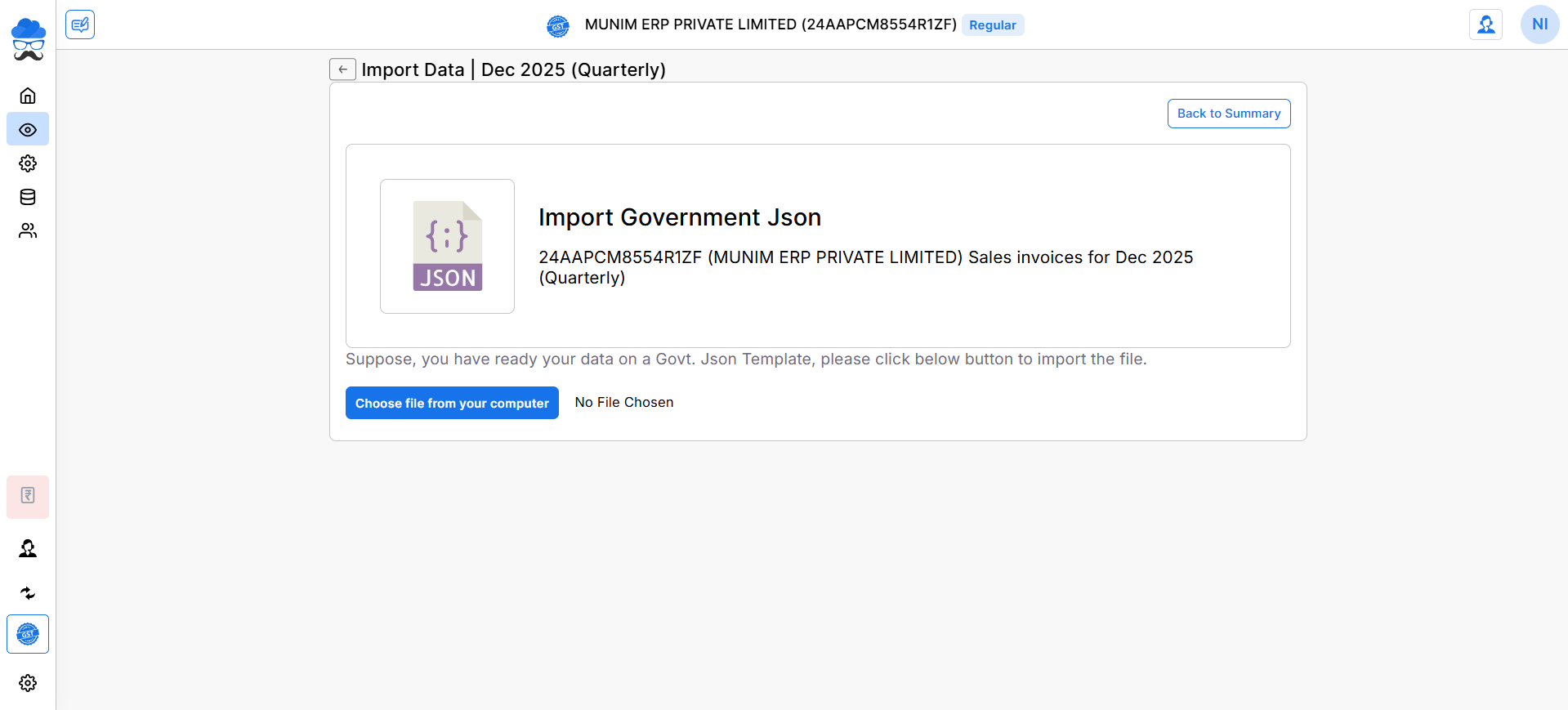Click the back arrow beside Import Data

(x=342, y=69)
